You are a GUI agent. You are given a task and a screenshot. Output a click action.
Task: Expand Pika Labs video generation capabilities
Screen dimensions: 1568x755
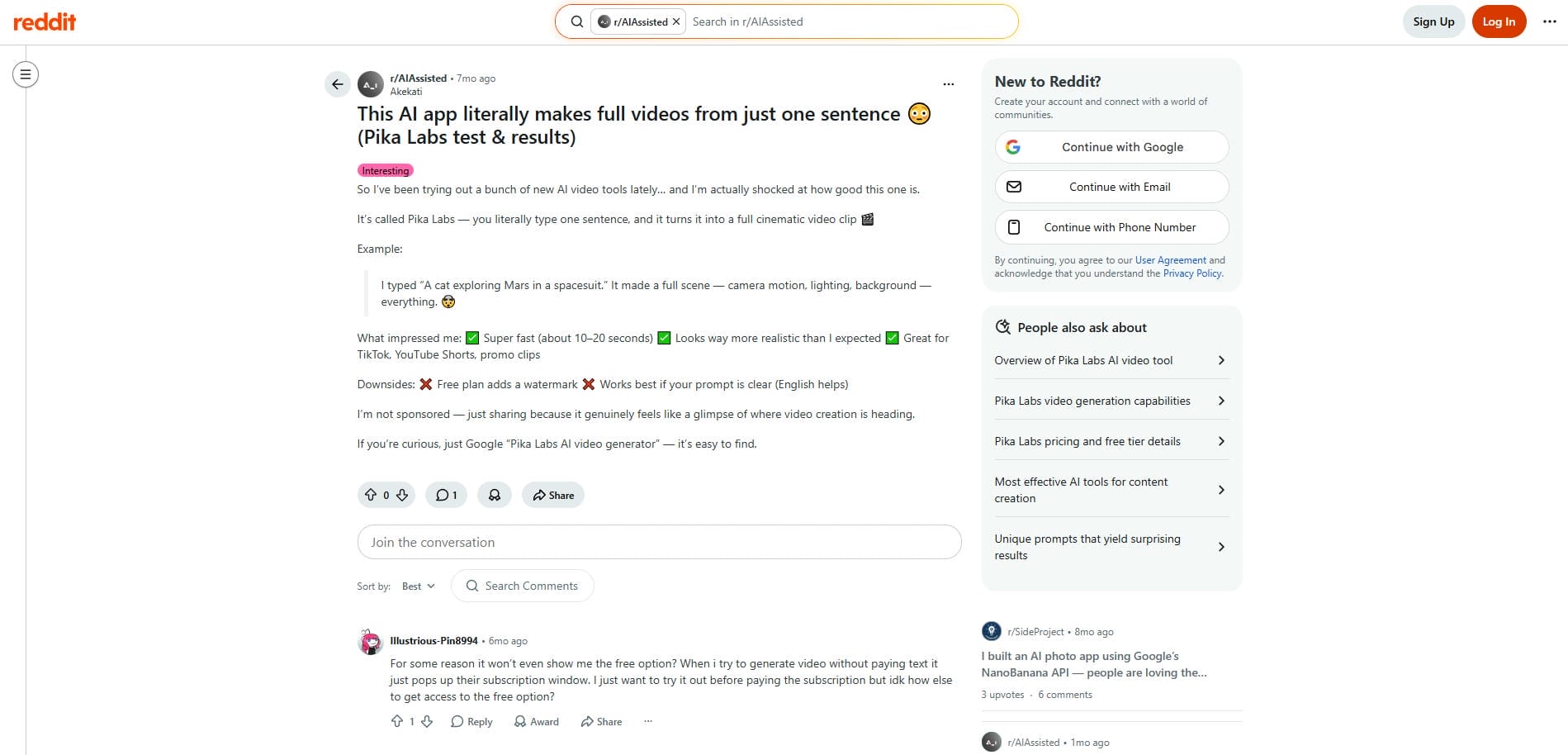[x=1111, y=401]
